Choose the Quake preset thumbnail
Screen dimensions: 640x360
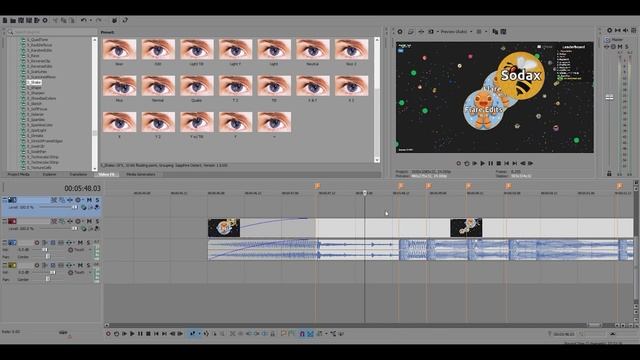[197, 86]
